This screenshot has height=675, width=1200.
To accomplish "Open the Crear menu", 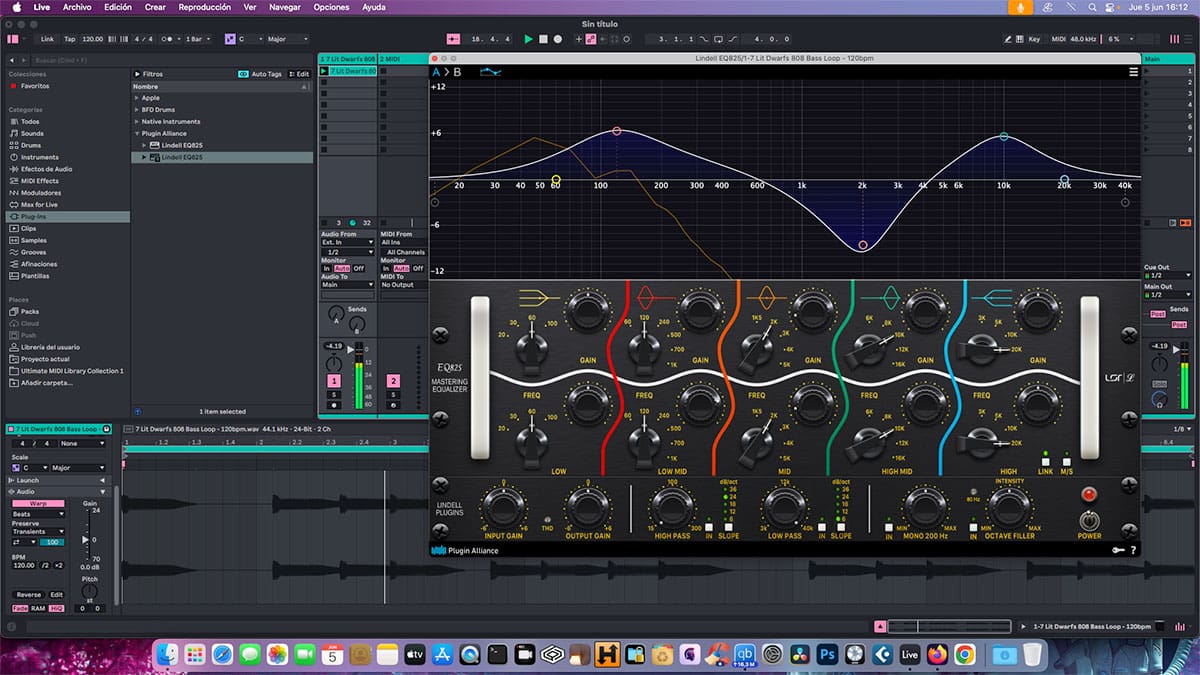I will [155, 7].
